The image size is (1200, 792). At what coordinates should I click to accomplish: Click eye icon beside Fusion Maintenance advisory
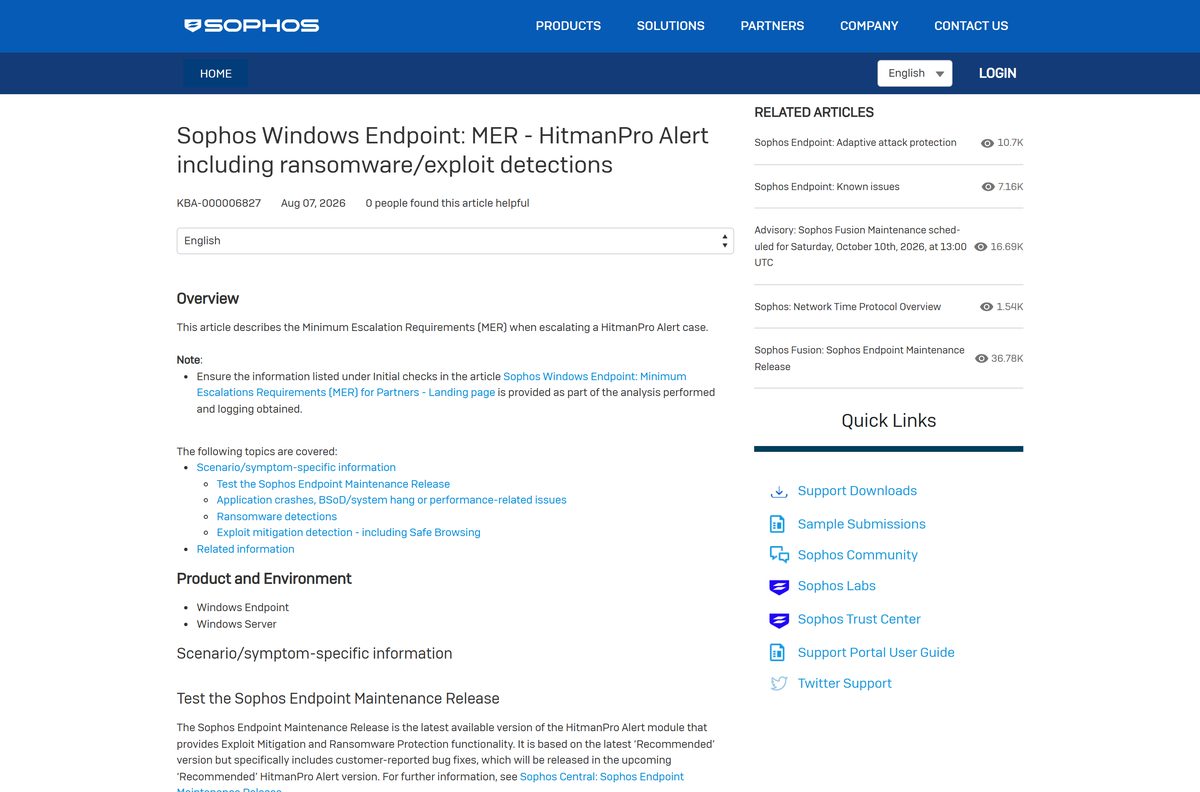click(981, 247)
